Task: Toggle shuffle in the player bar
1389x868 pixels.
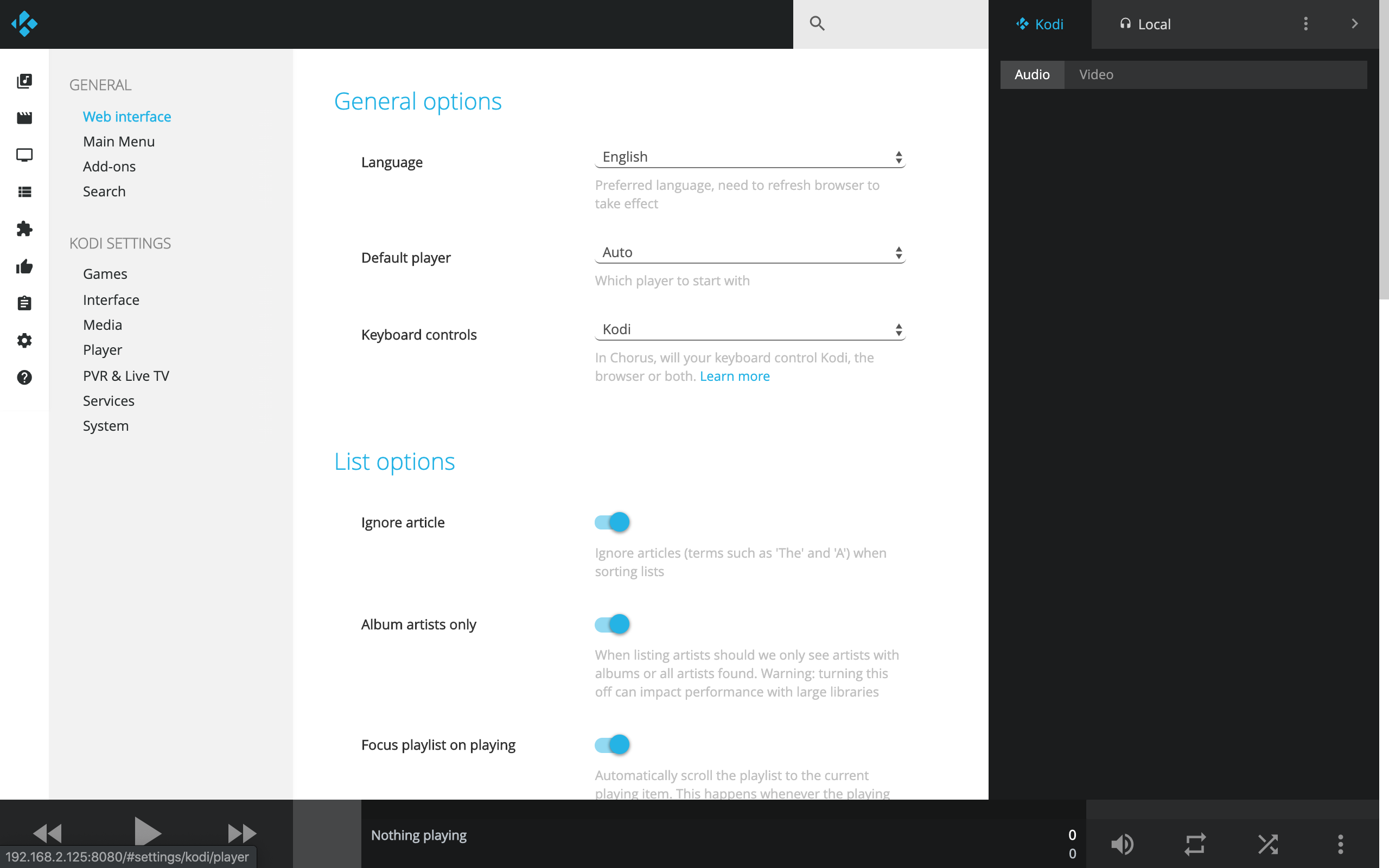Action: [x=1267, y=844]
